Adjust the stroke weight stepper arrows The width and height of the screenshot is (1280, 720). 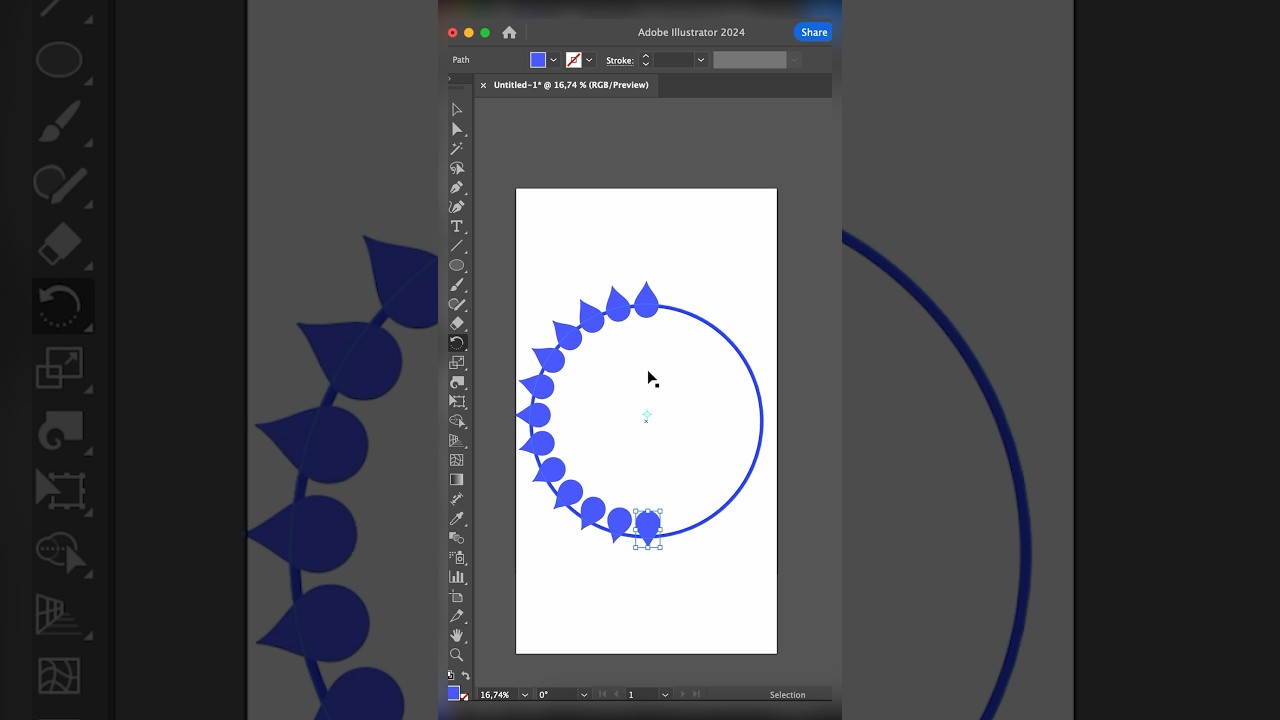[645, 60]
